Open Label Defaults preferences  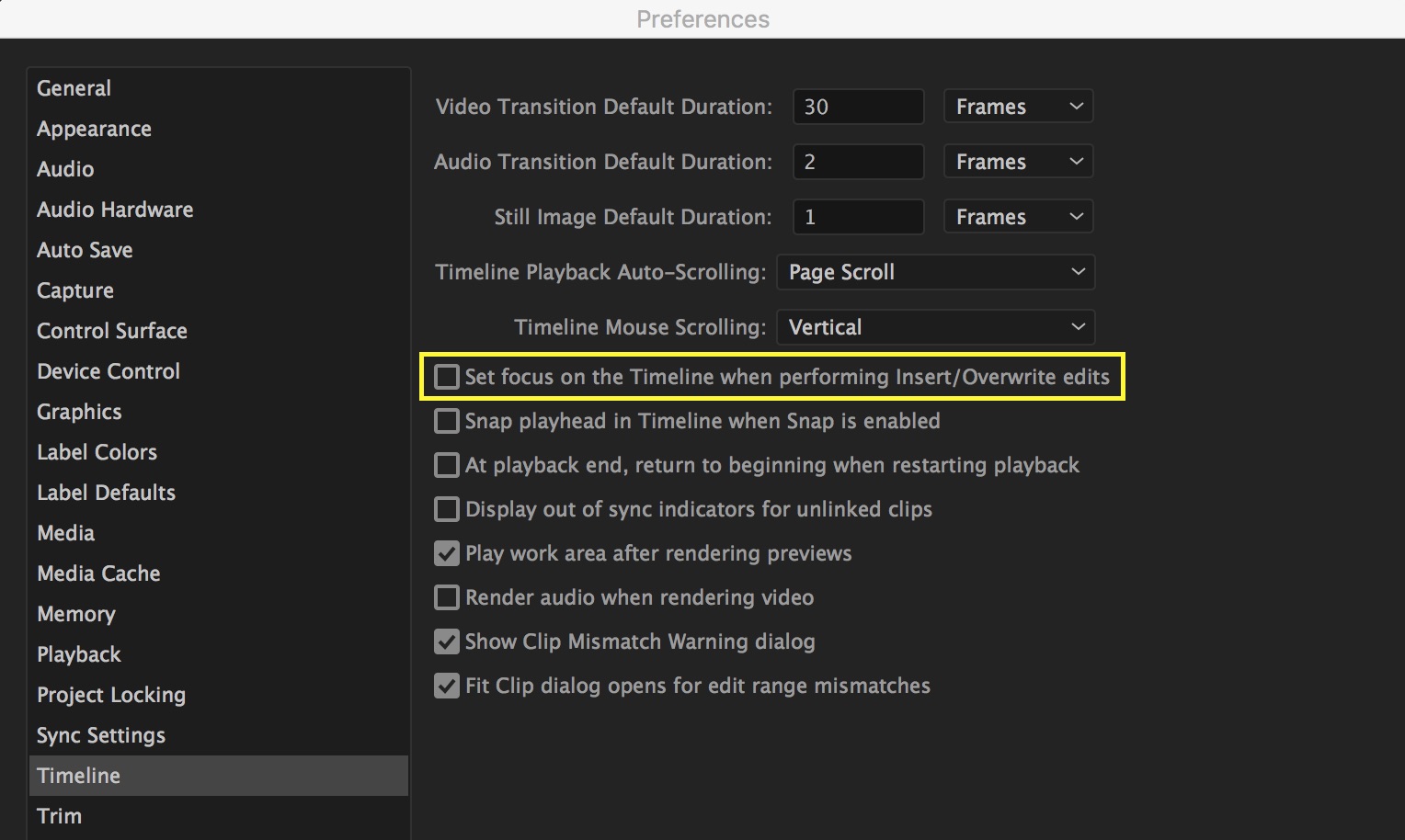[x=219, y=493]
